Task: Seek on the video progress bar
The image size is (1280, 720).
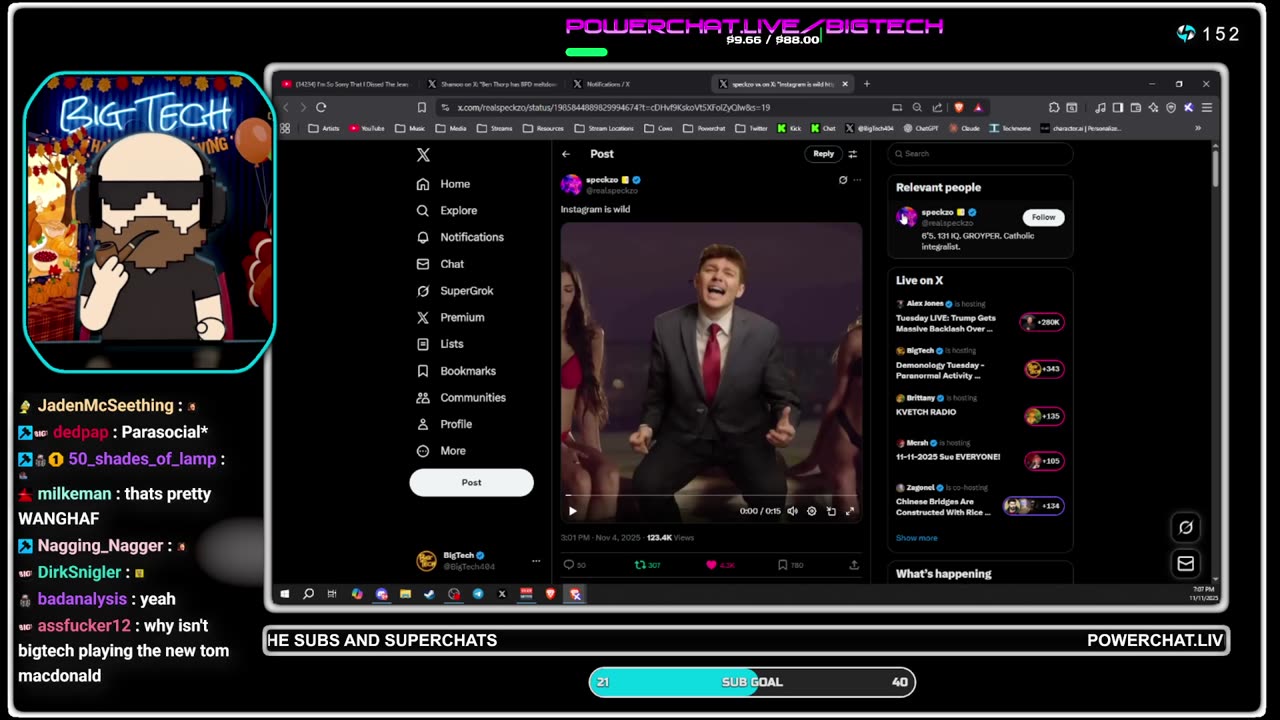Action: pyautogui.click(x=711, y=495)
